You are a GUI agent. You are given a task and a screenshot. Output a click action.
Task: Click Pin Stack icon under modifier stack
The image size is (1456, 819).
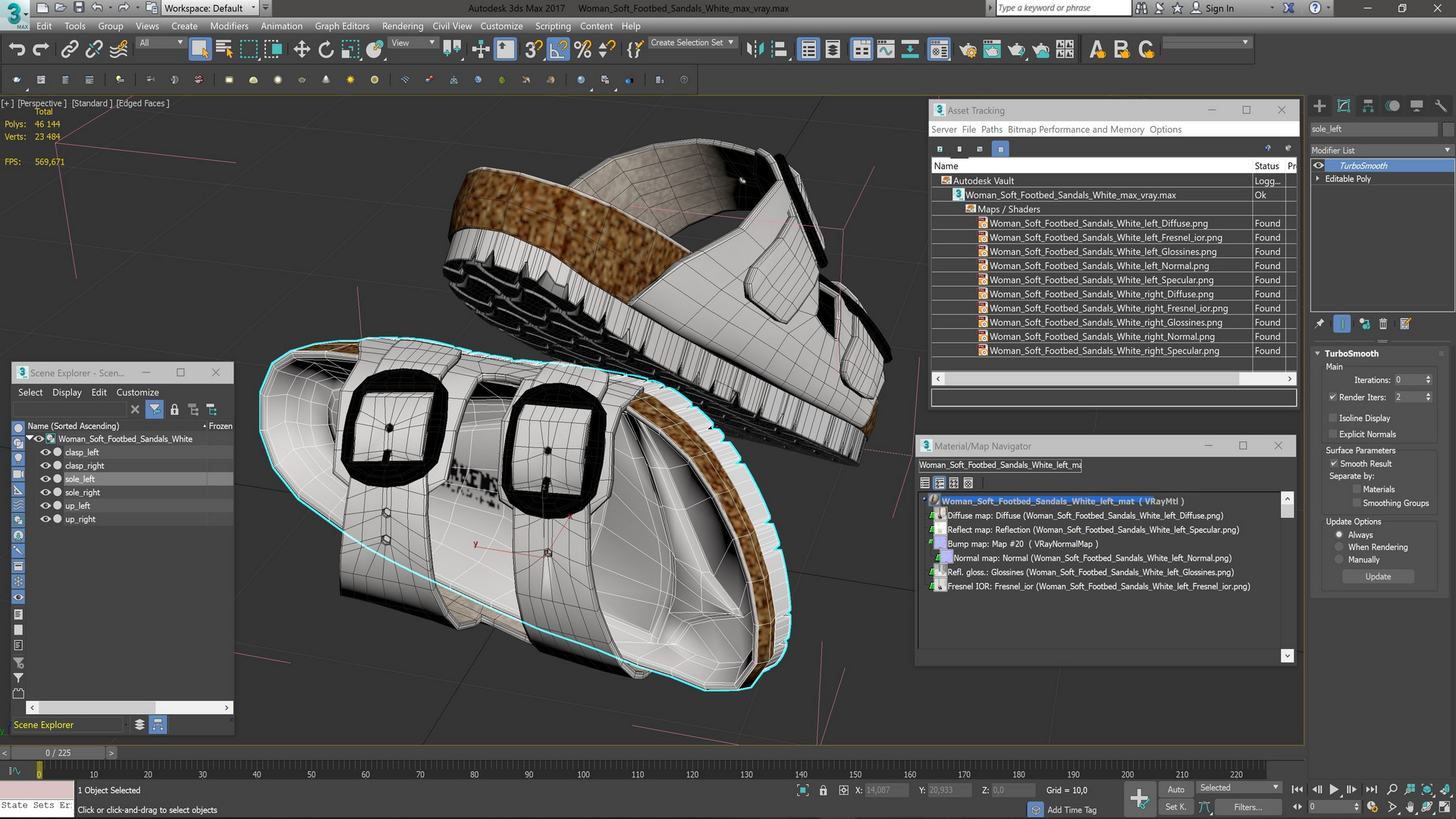pos(1319,324)
